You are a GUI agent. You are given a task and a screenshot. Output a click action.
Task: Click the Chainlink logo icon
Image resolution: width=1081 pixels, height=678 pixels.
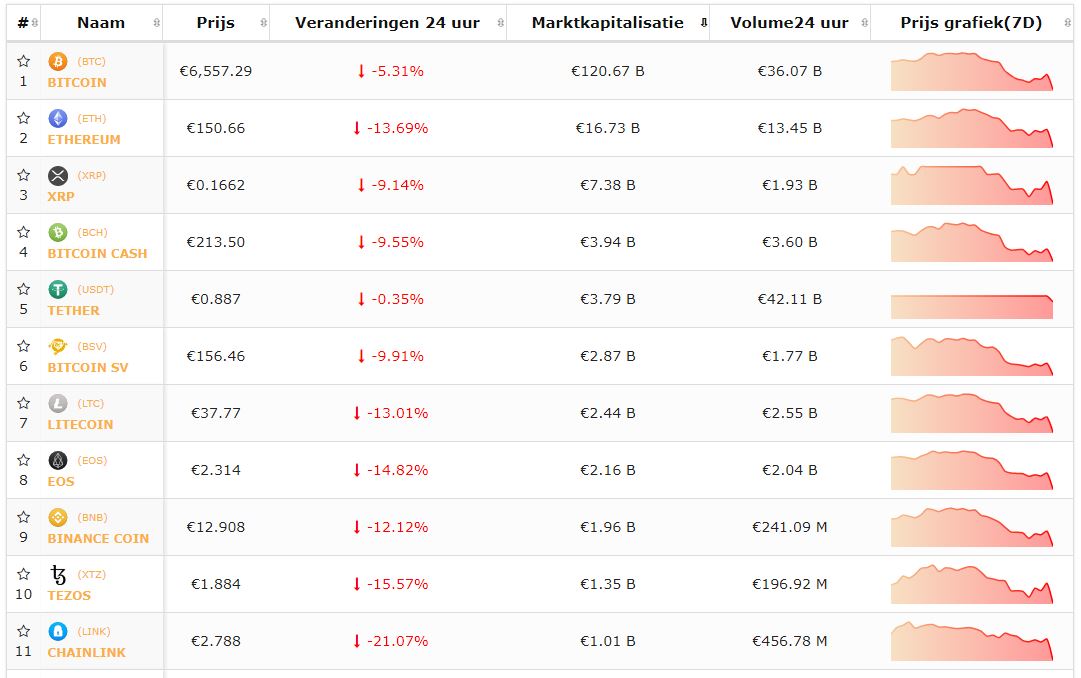tap(58, 632)
